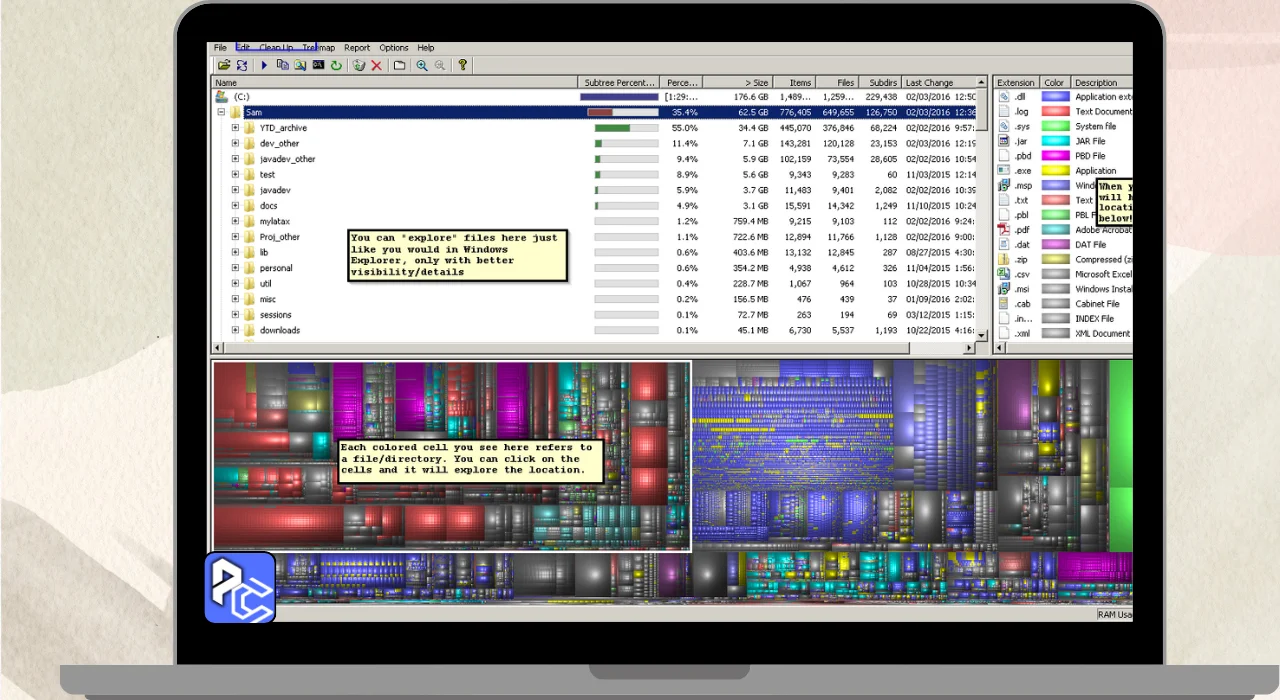The width and height of the screenshot is (1280, 700).
Task: Select the magenta .pbd color swatch
Action: click(1055, 156)
